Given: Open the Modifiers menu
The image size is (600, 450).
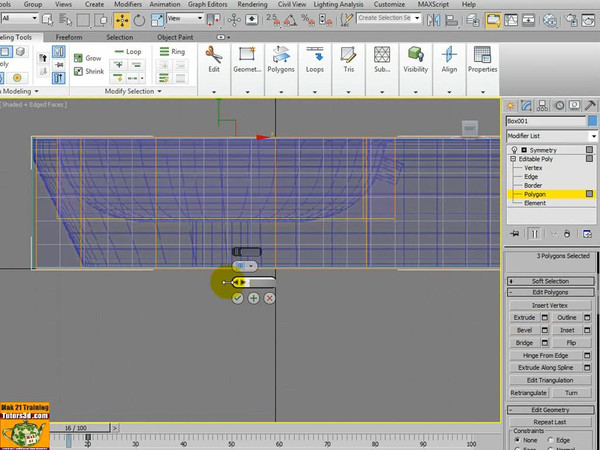Looking at the screenshot, I should pyautogui.click(x=128, y=5).
